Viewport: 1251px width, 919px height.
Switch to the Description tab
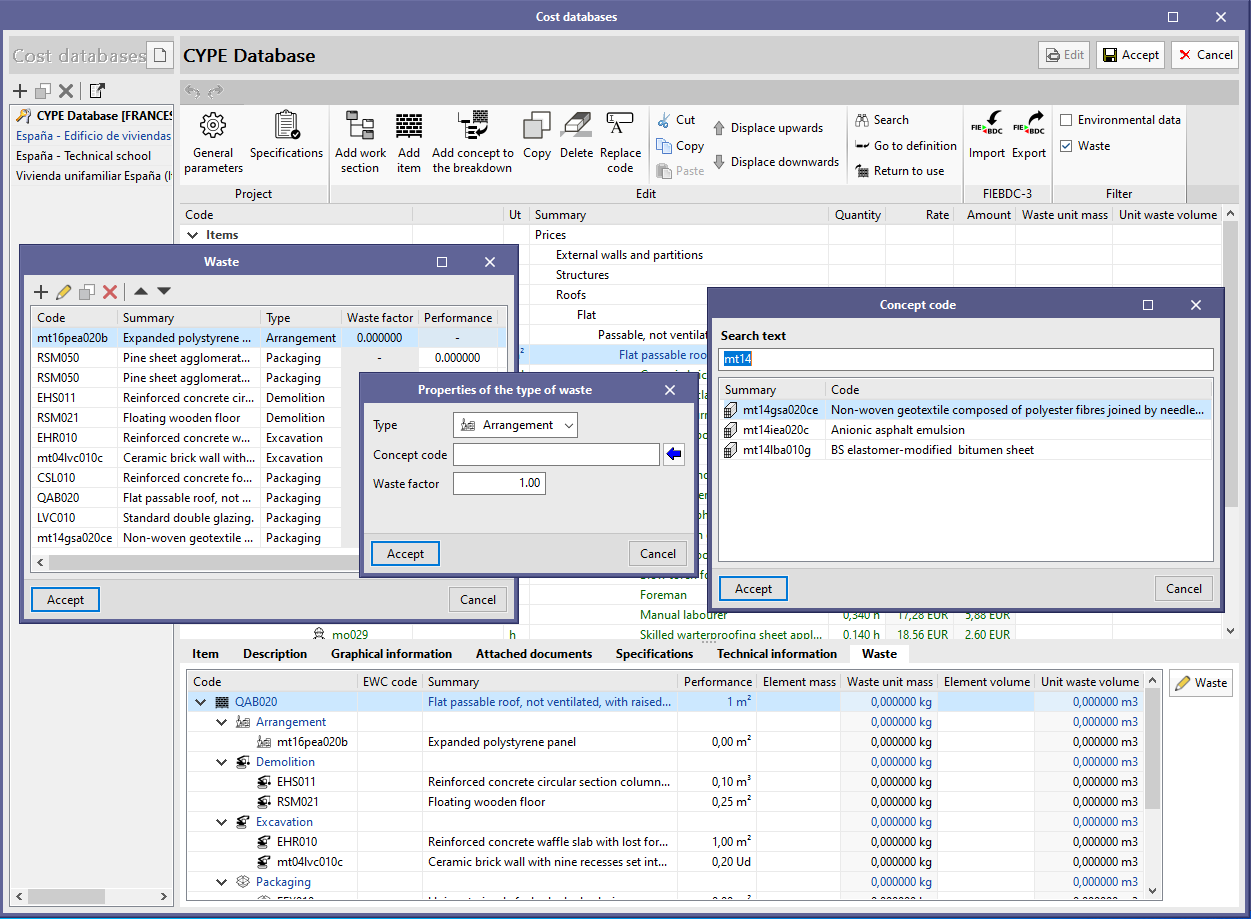coord(275,654)
